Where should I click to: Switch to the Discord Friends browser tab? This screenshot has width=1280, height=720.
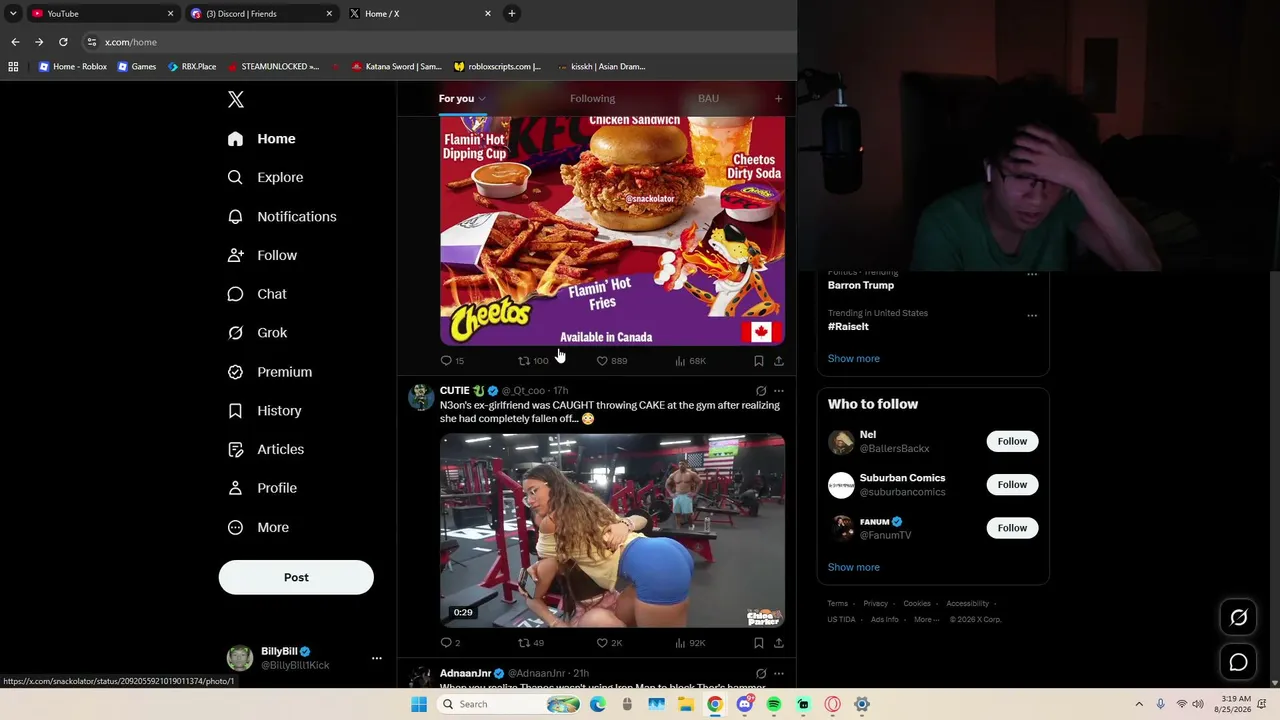261,14
